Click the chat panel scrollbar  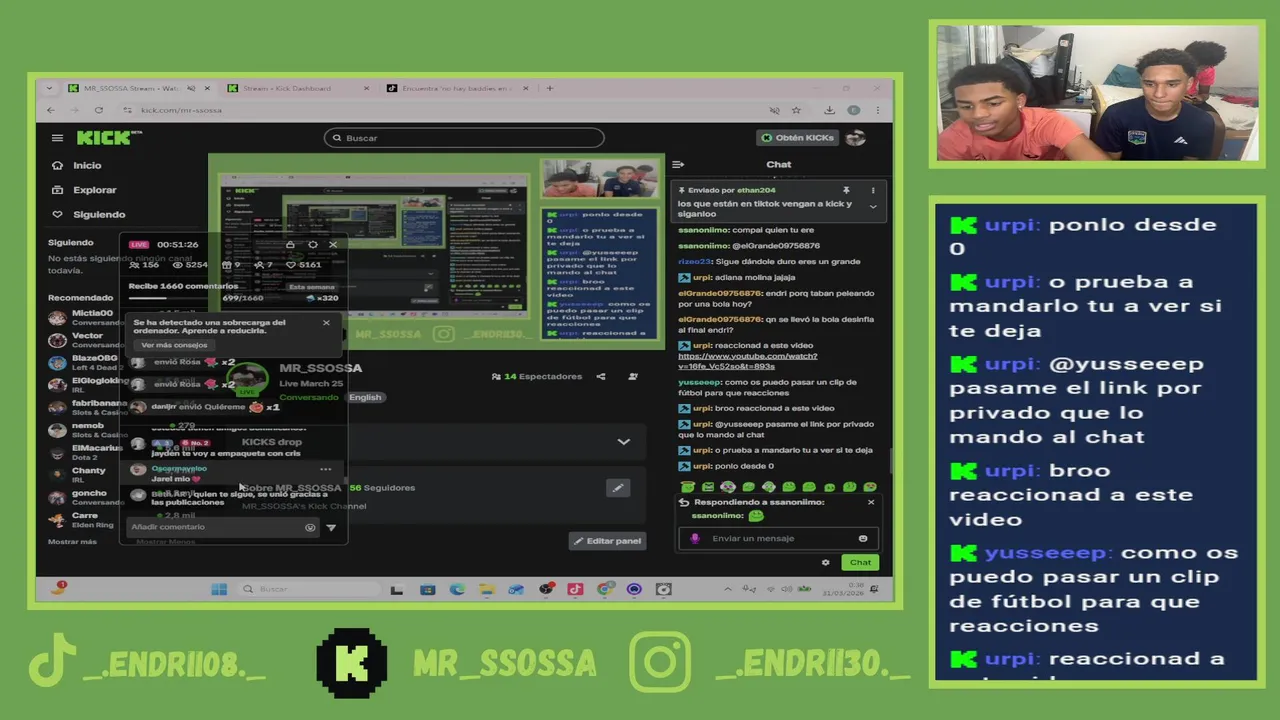(x=891, y=460)
